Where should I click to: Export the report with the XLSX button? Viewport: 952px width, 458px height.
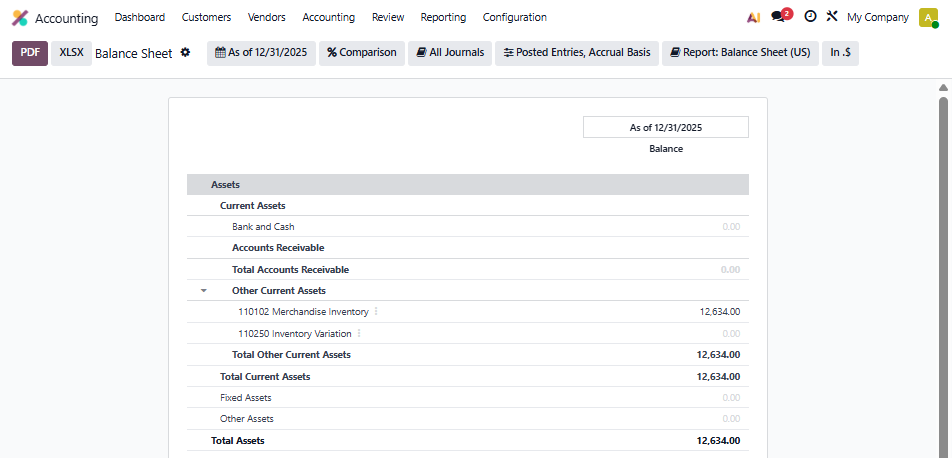click(x=71, y=53)
